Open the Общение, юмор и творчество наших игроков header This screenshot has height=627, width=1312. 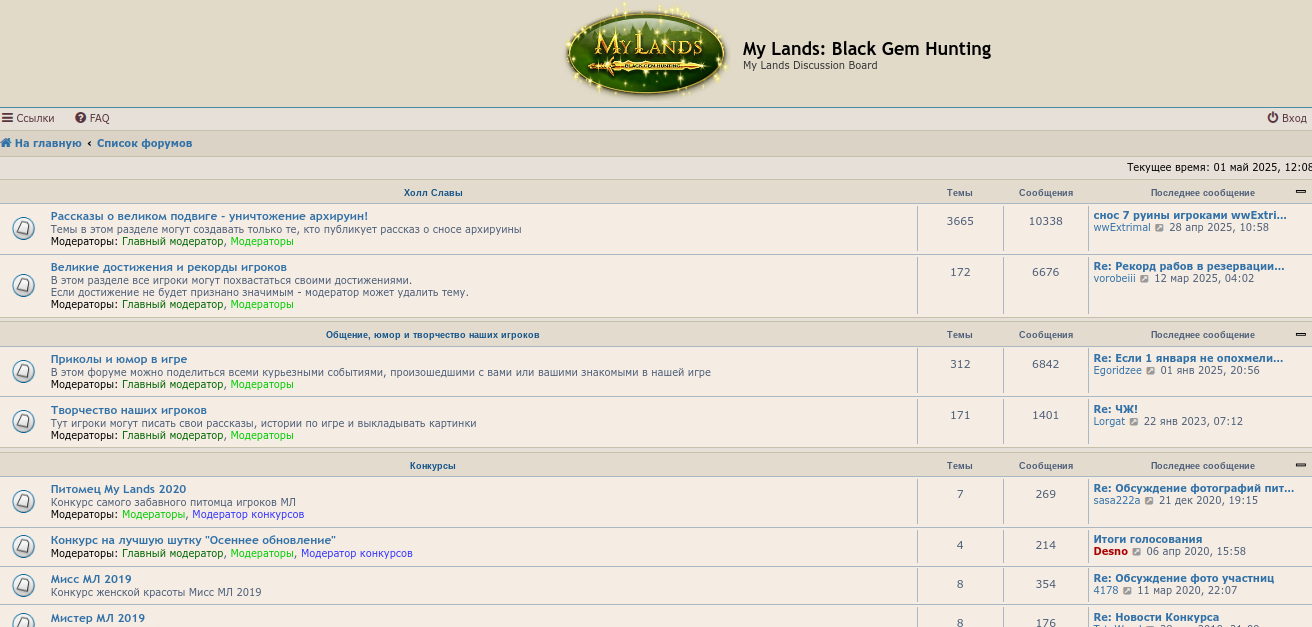coord(432,334)
